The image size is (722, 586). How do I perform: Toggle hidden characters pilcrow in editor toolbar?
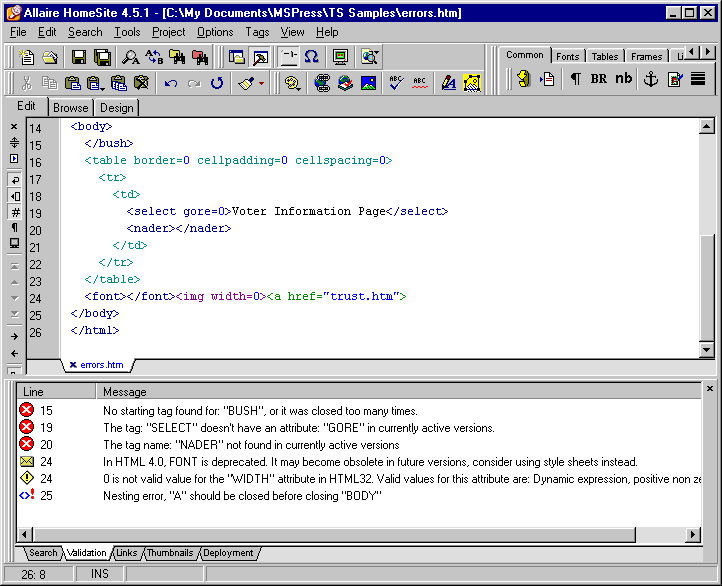[x=15, y=227]
